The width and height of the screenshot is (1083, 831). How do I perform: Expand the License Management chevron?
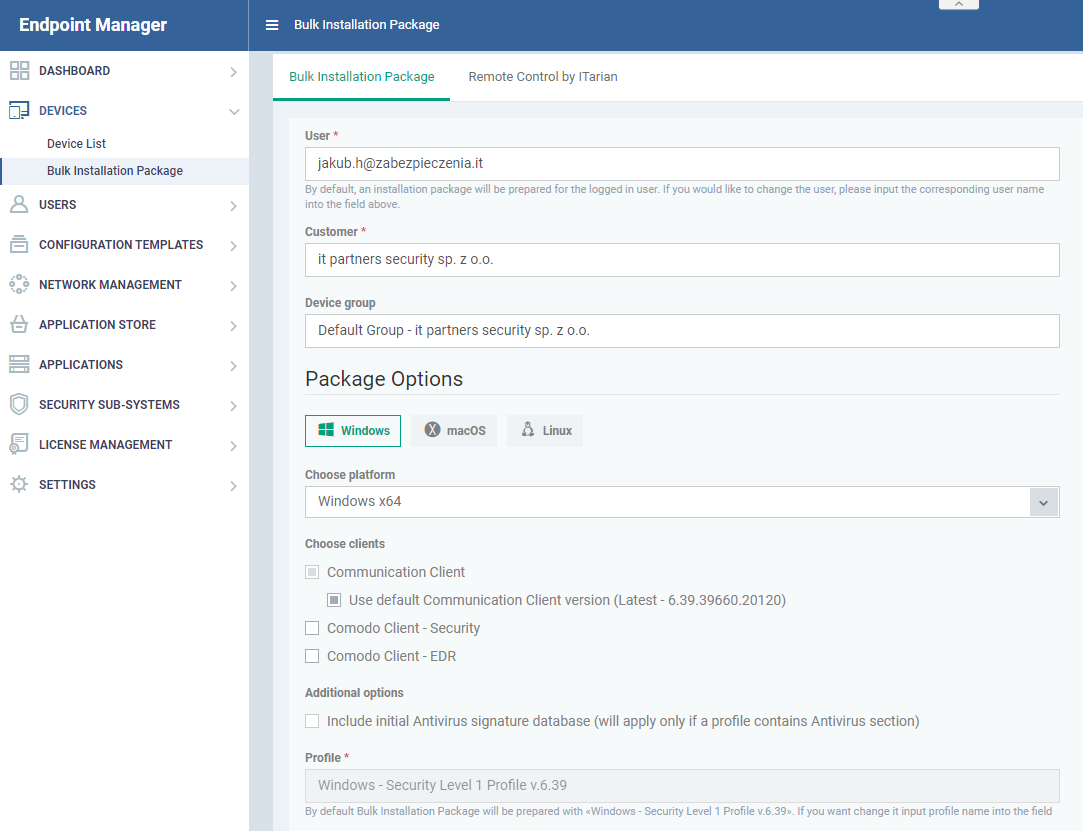(x=233, y=446)
